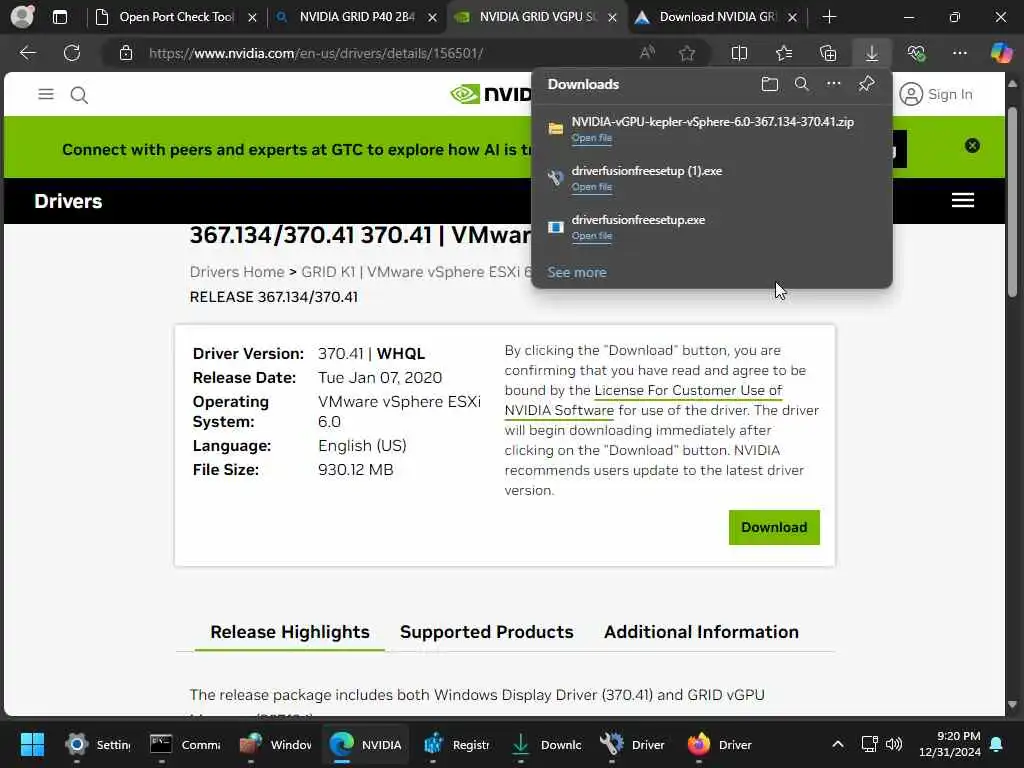Open the browser profile avatar
Screen dimensions: 1024x768
[22, 16]
